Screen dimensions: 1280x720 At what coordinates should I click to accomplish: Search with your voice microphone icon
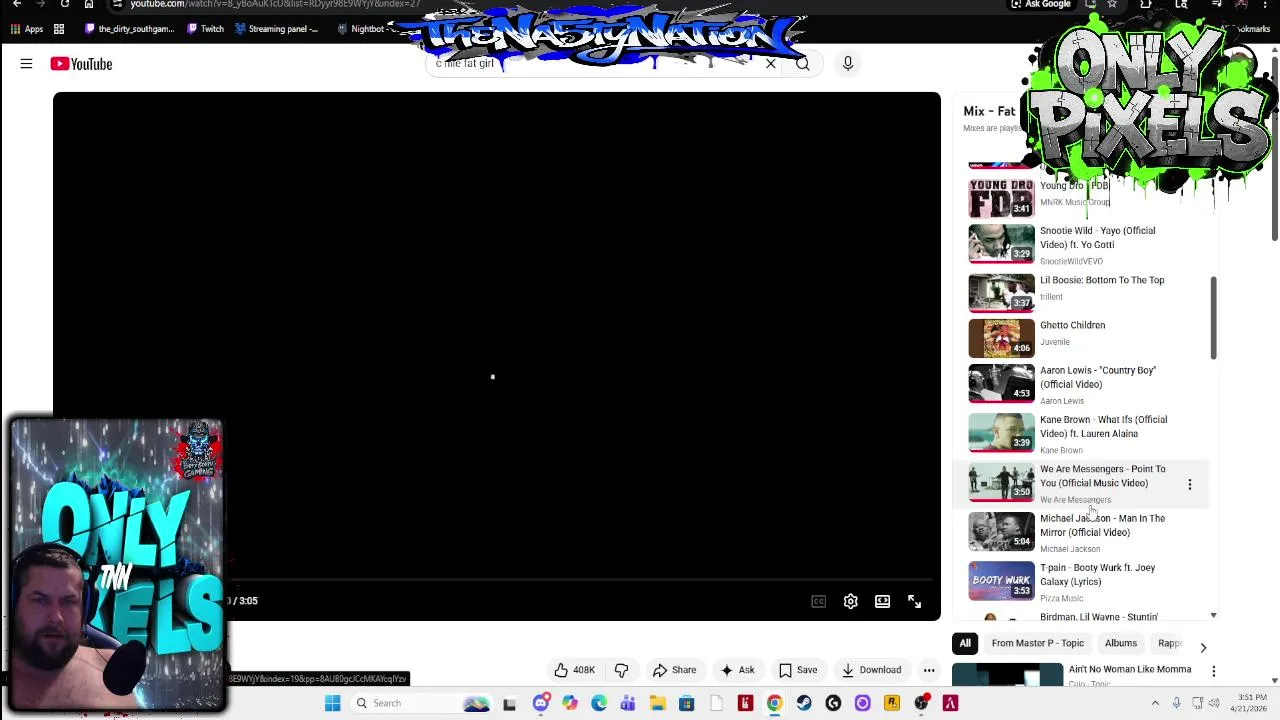(x=848, y=64)
